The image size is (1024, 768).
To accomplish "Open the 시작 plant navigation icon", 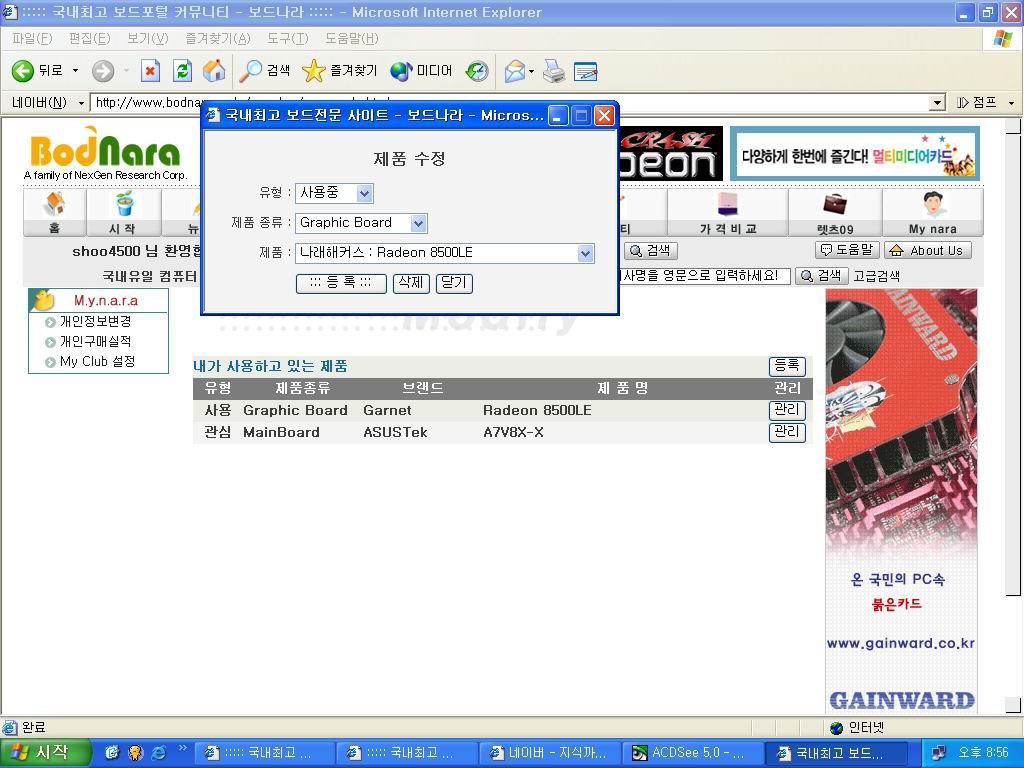I will click(123, 212).
